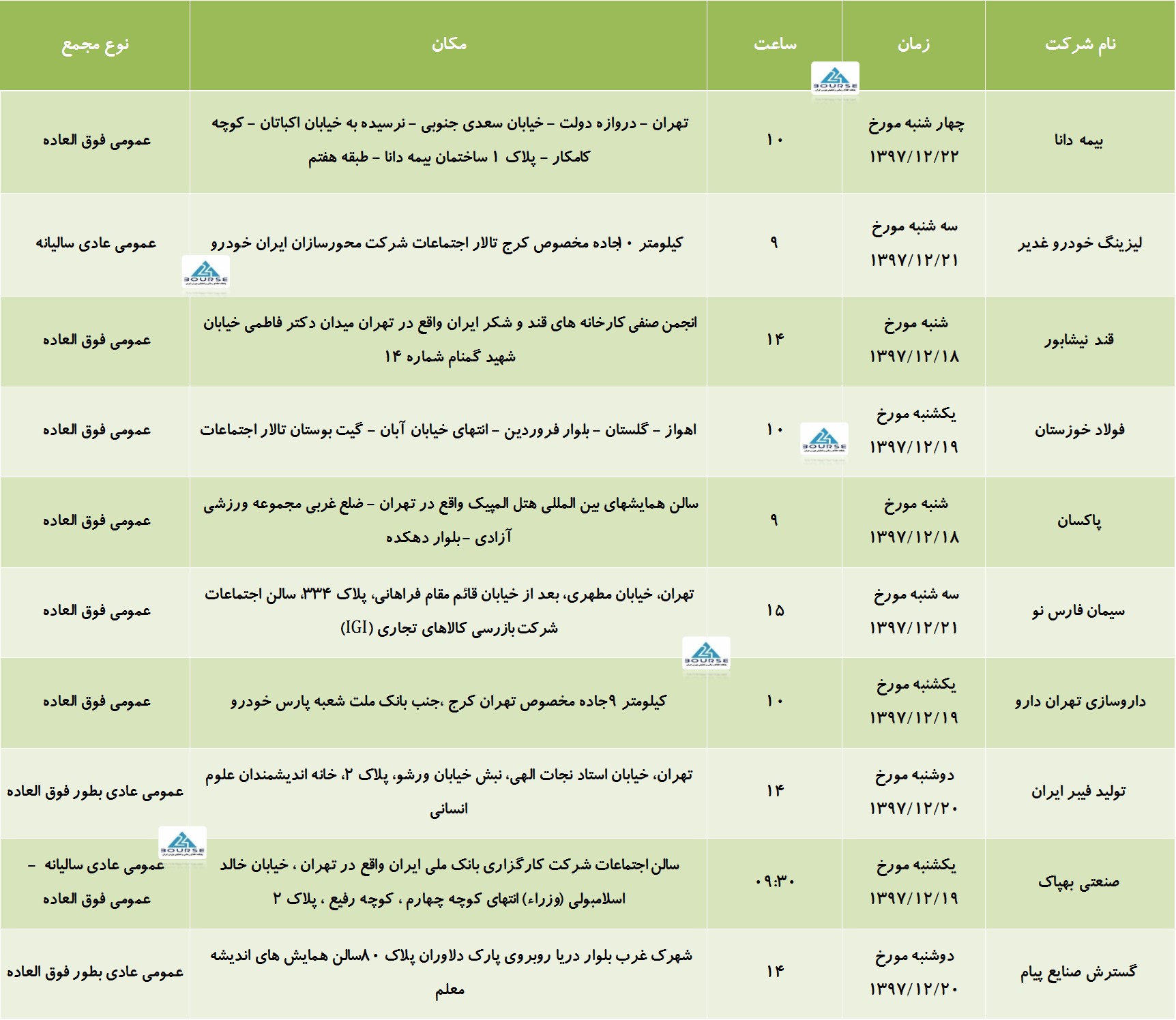Click hour '۱۴' in گسترش صنایع پیام row
Image resolution: width=1176 pixels, height=1020 pixels.
pos(775,972)
